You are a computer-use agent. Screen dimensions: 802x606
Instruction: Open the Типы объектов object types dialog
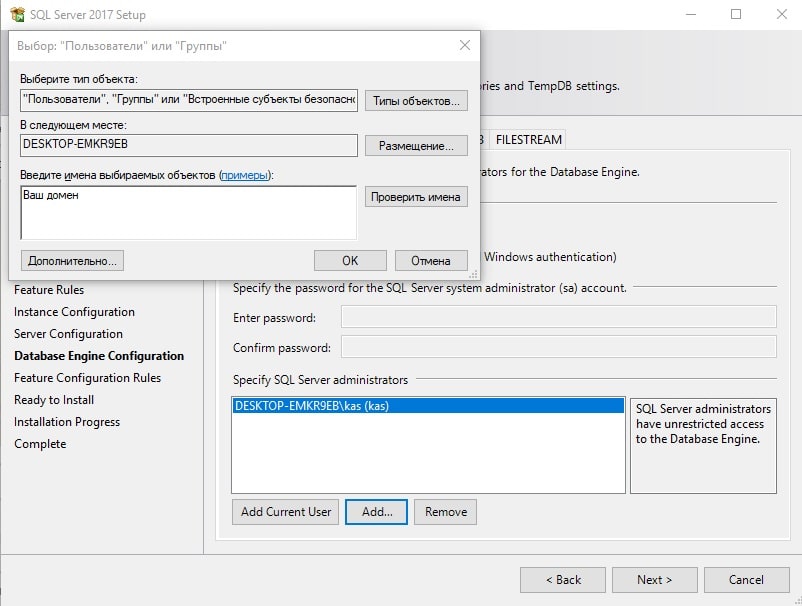click(x=416, y=101)
